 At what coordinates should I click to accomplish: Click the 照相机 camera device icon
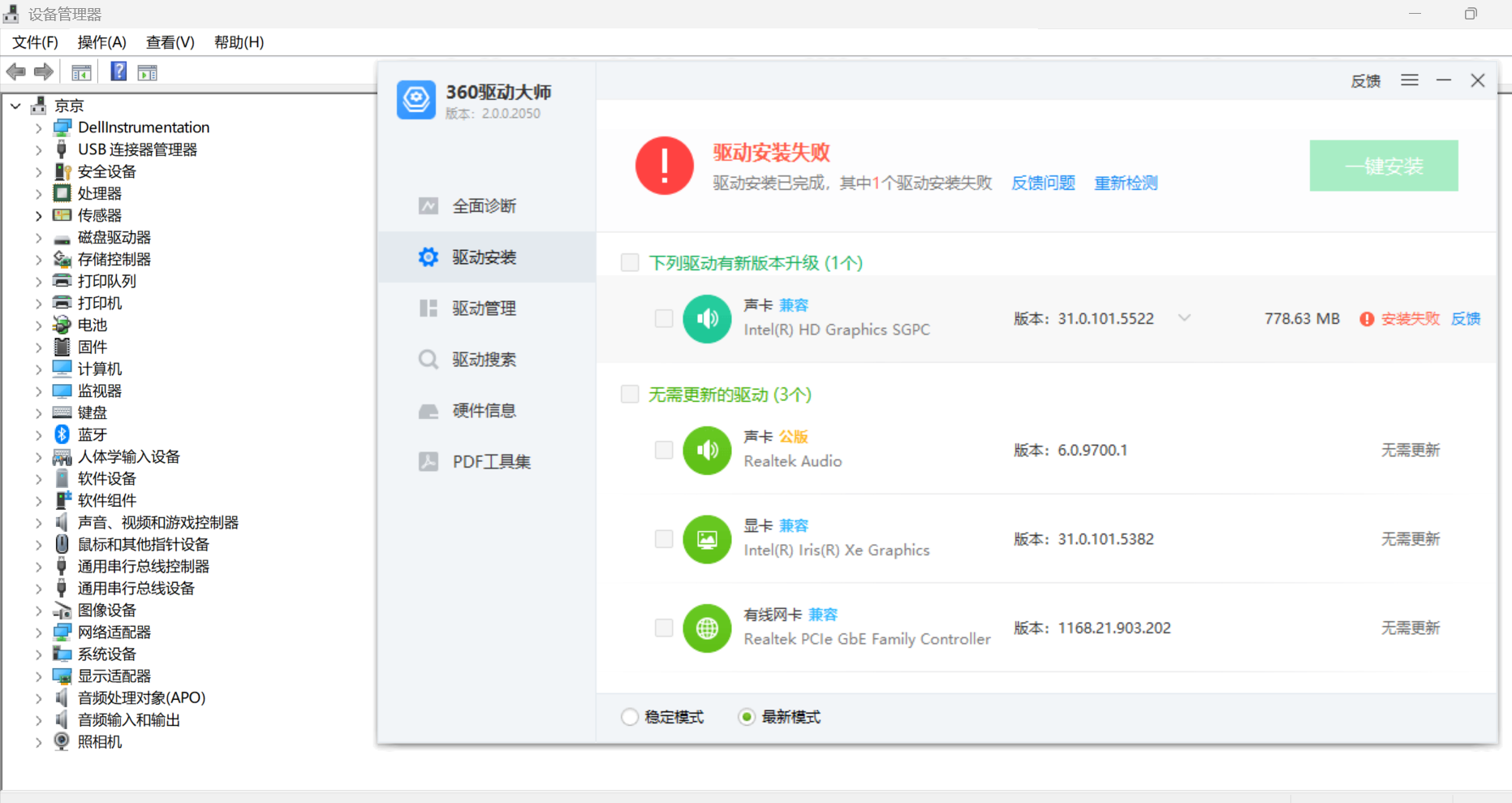(62, 741)
